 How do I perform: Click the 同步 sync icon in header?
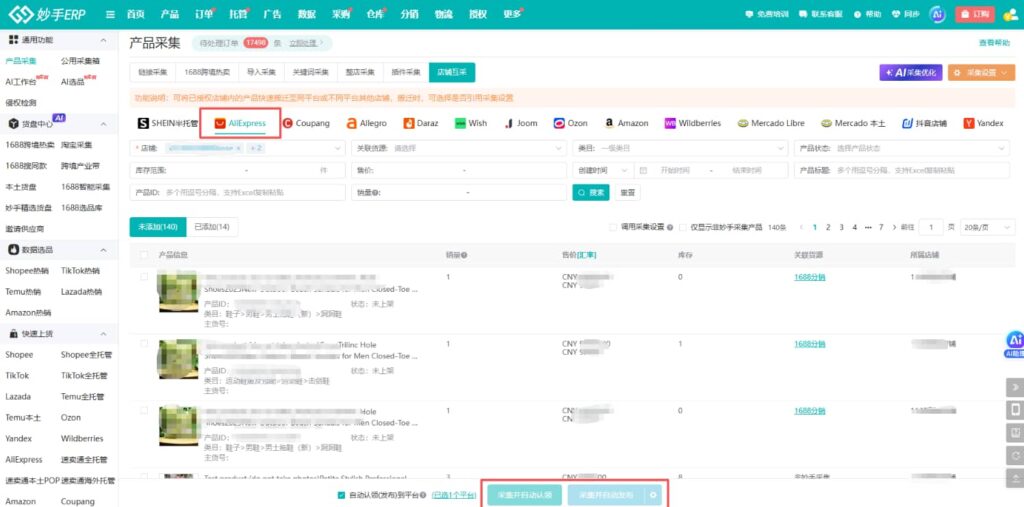coord(905,14)
